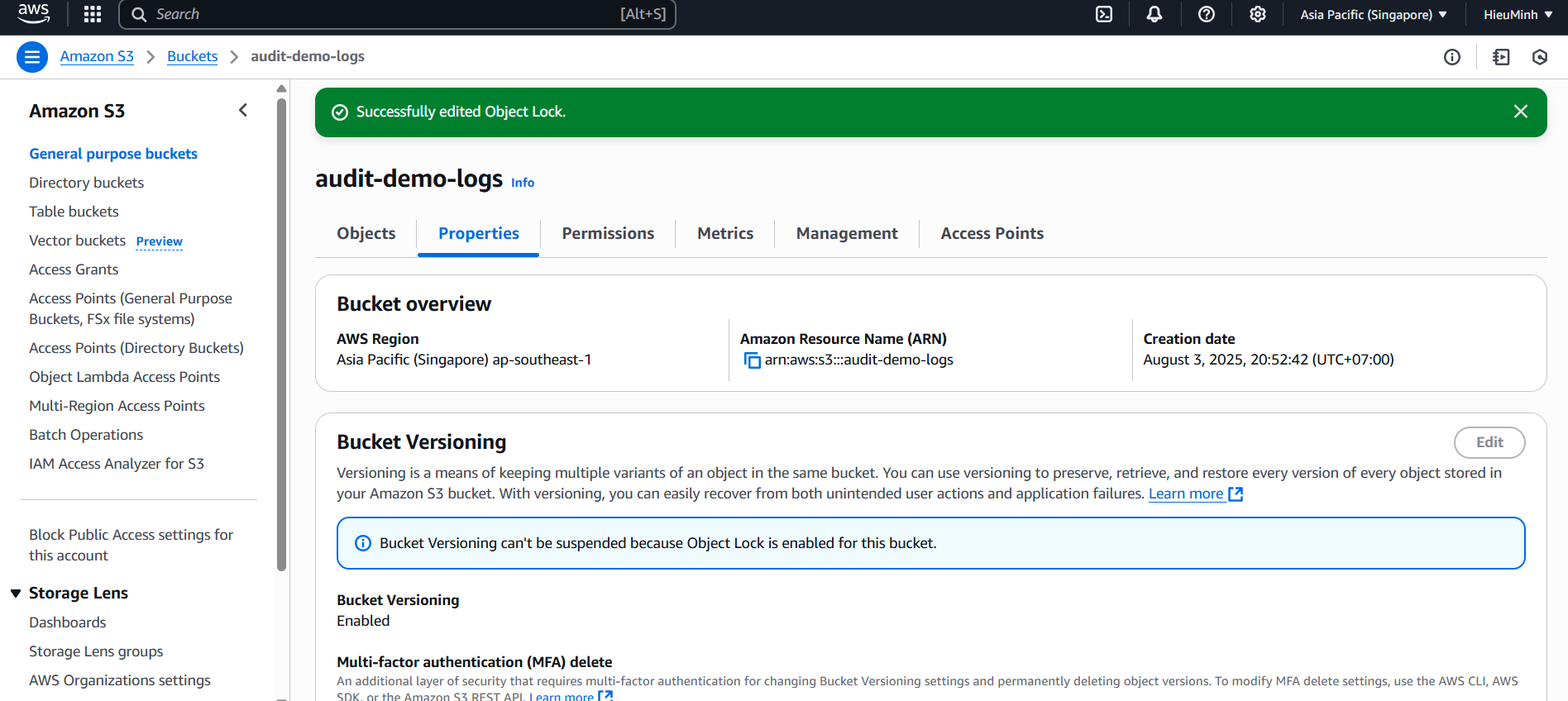Open the Management tab
The height and width of the screenshot is (701, 1568).
tap(847, 233)
